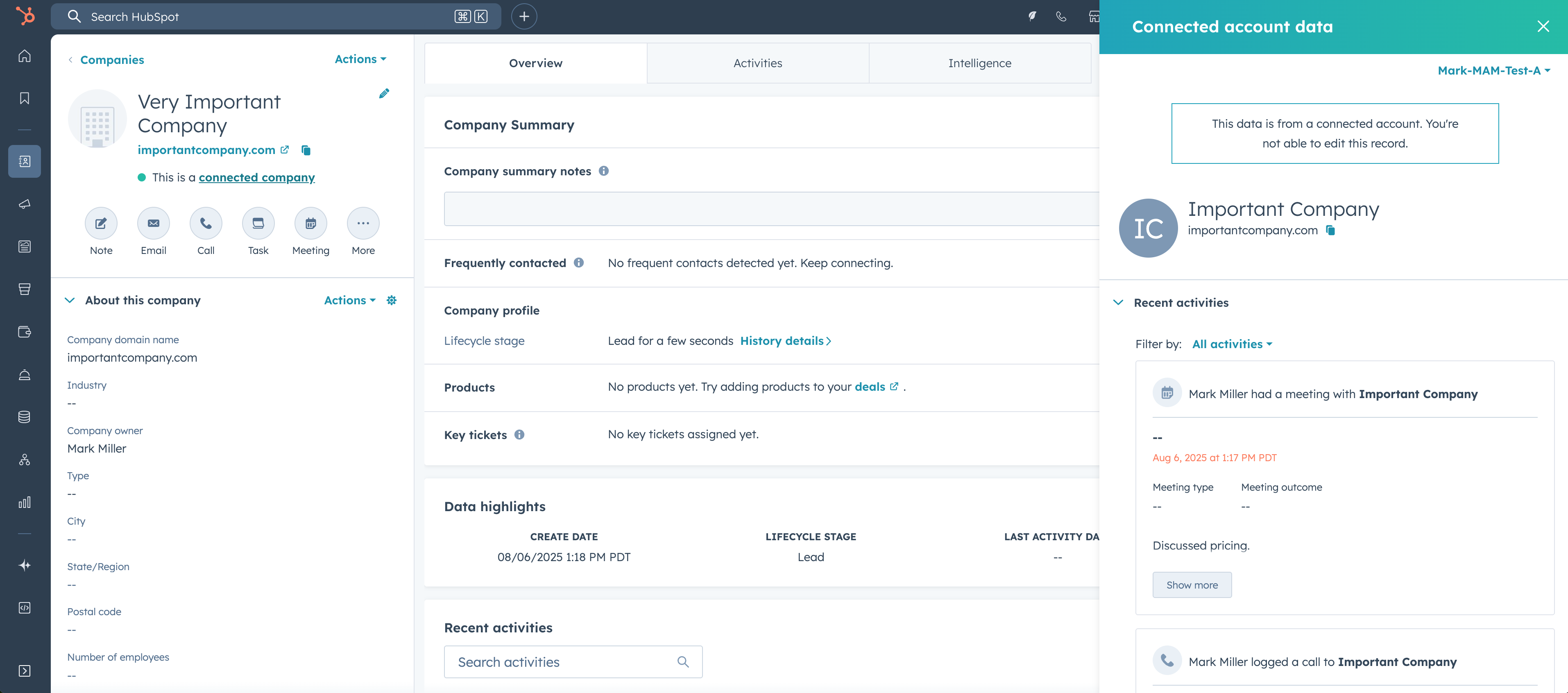This screenshot has width=1568, height=693.
Task: Switch to the Activities tab
Action: [758, 63]
